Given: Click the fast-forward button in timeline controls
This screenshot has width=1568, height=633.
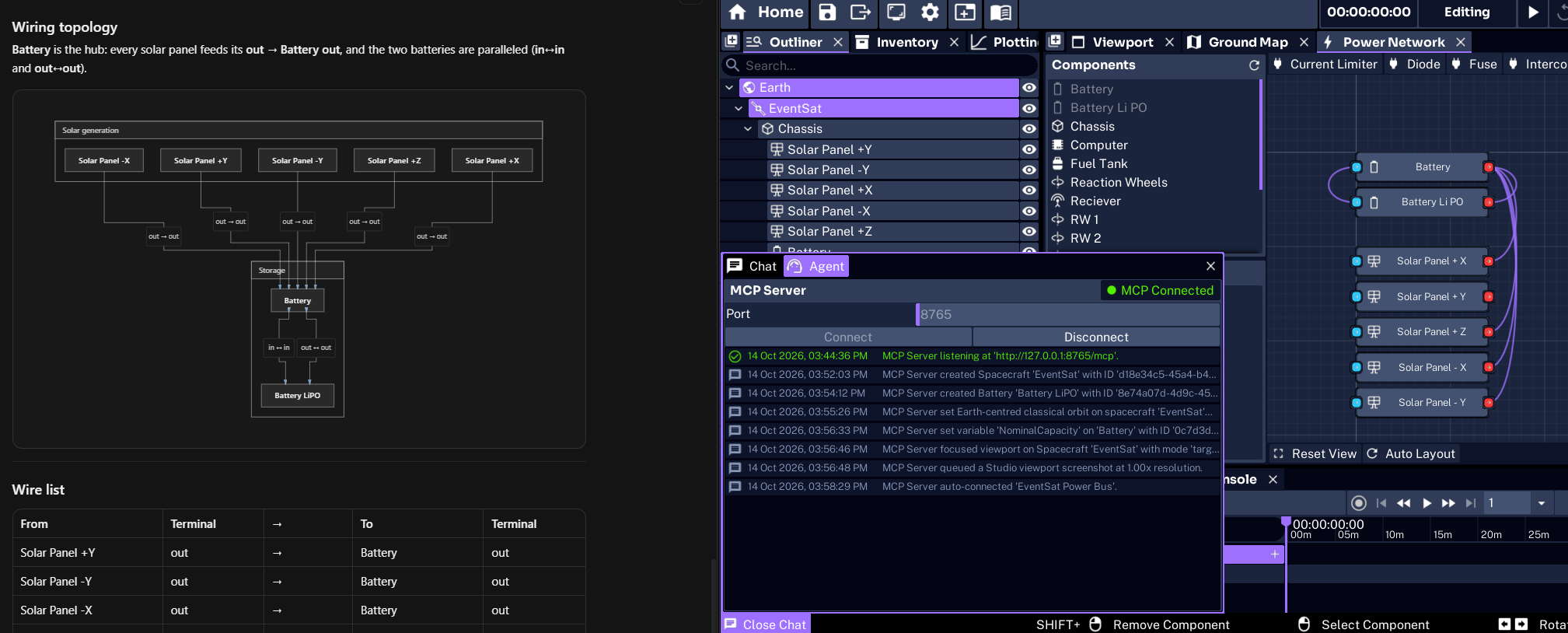Looking at the screenshot, I should (x=1448, y=503).
